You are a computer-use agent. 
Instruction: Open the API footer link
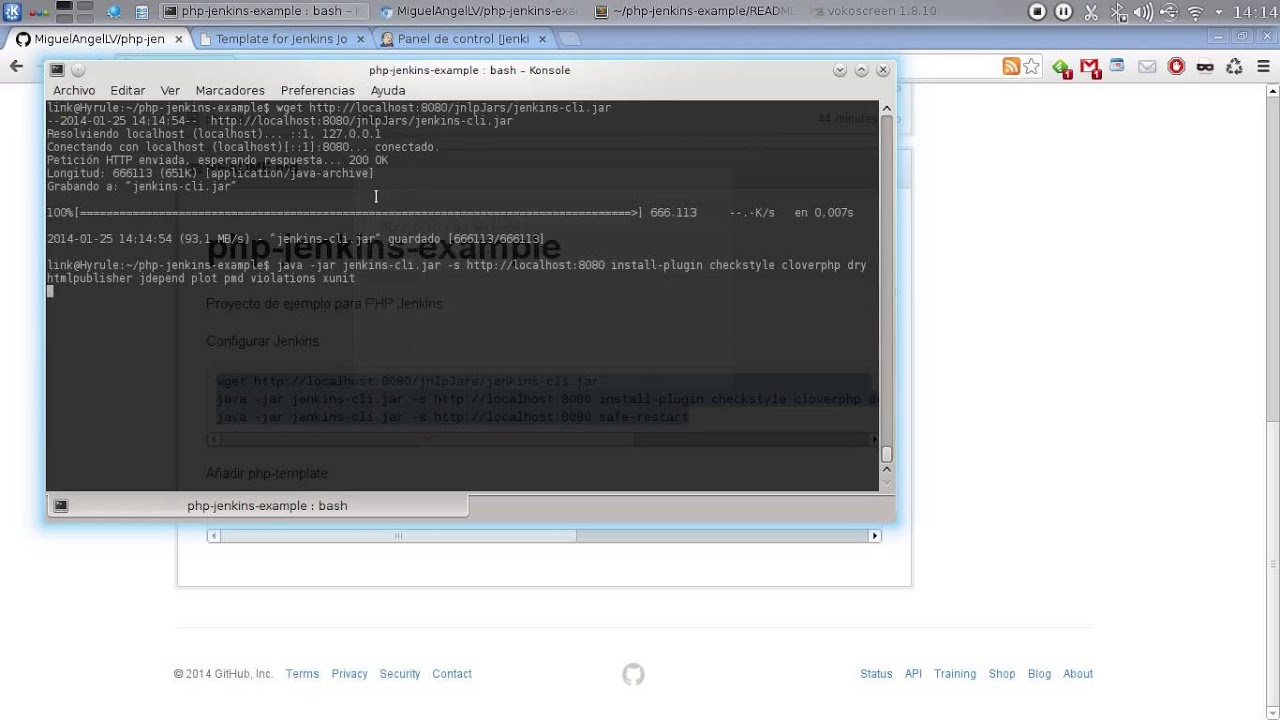pos(913,674)
